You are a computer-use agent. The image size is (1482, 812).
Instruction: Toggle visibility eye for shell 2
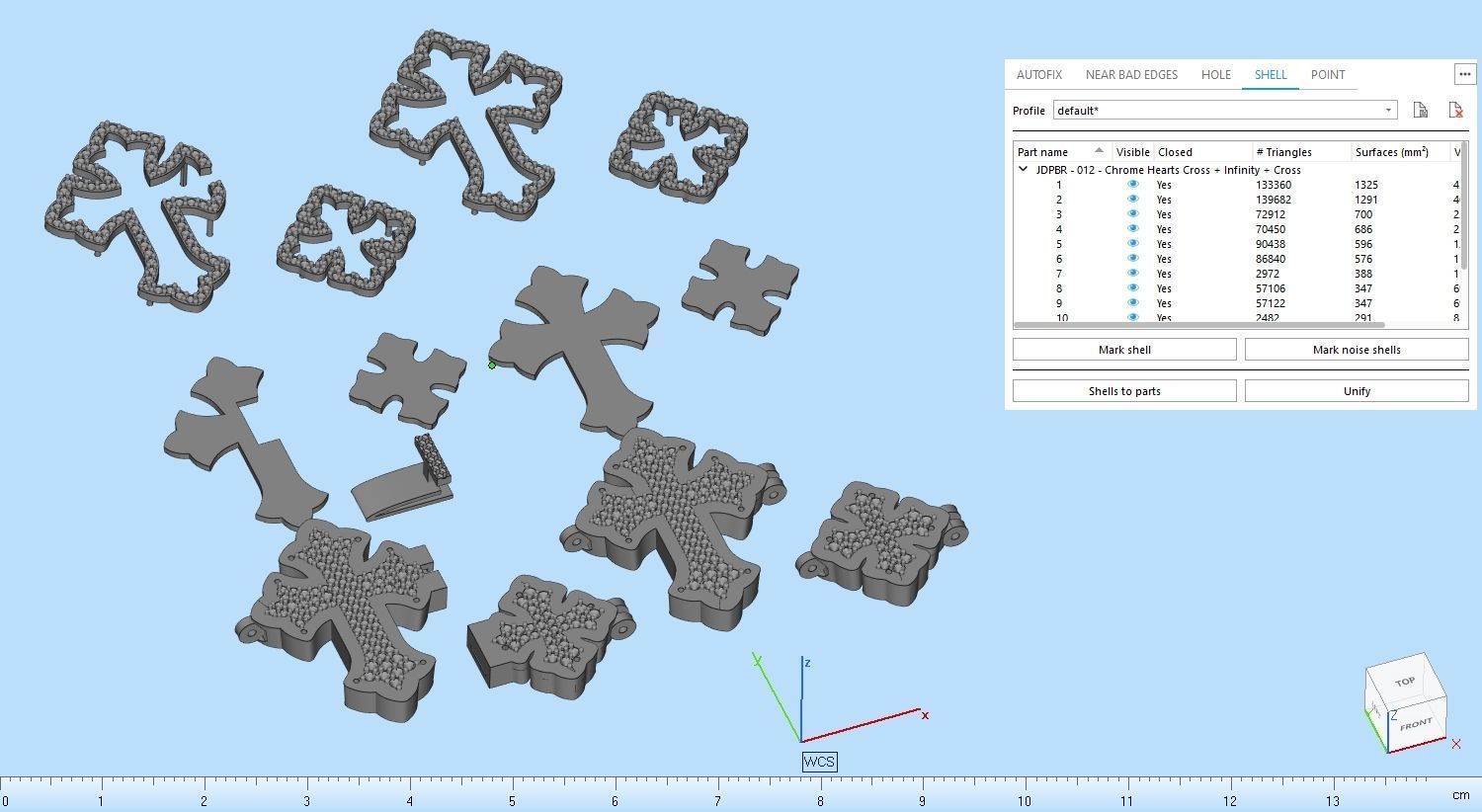(x=1132, y=200)
